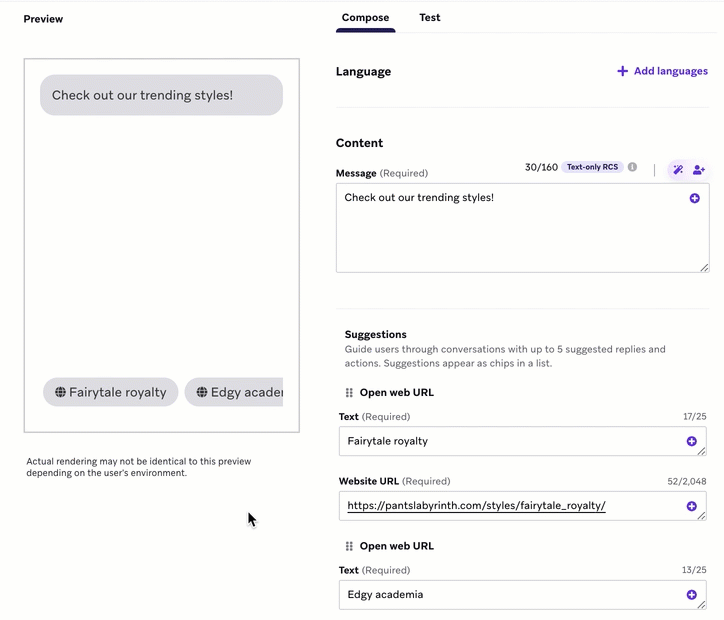Click the Add languages link
Image resolution: width=724 pixels, height=620 pixels.
pyautogui.click(x=662, y=71)
